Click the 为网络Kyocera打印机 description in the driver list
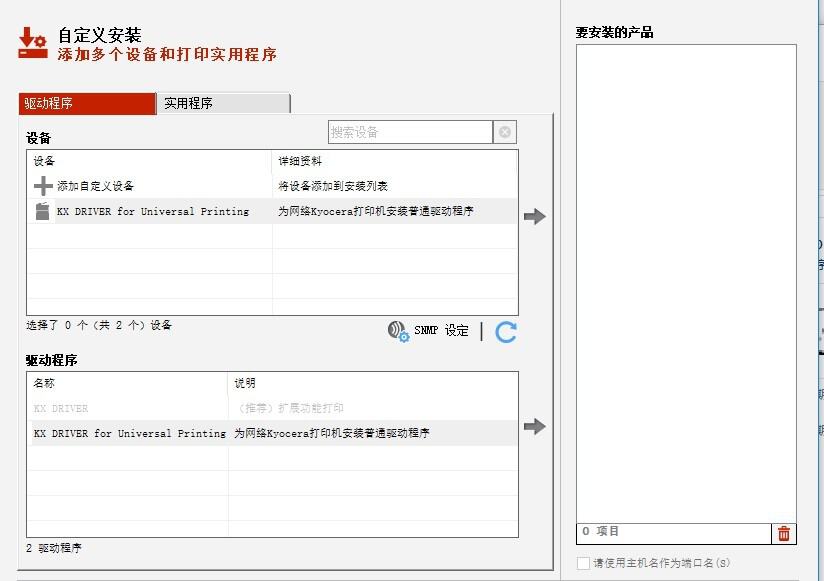824x581 pixels. [x=332, y=433]
